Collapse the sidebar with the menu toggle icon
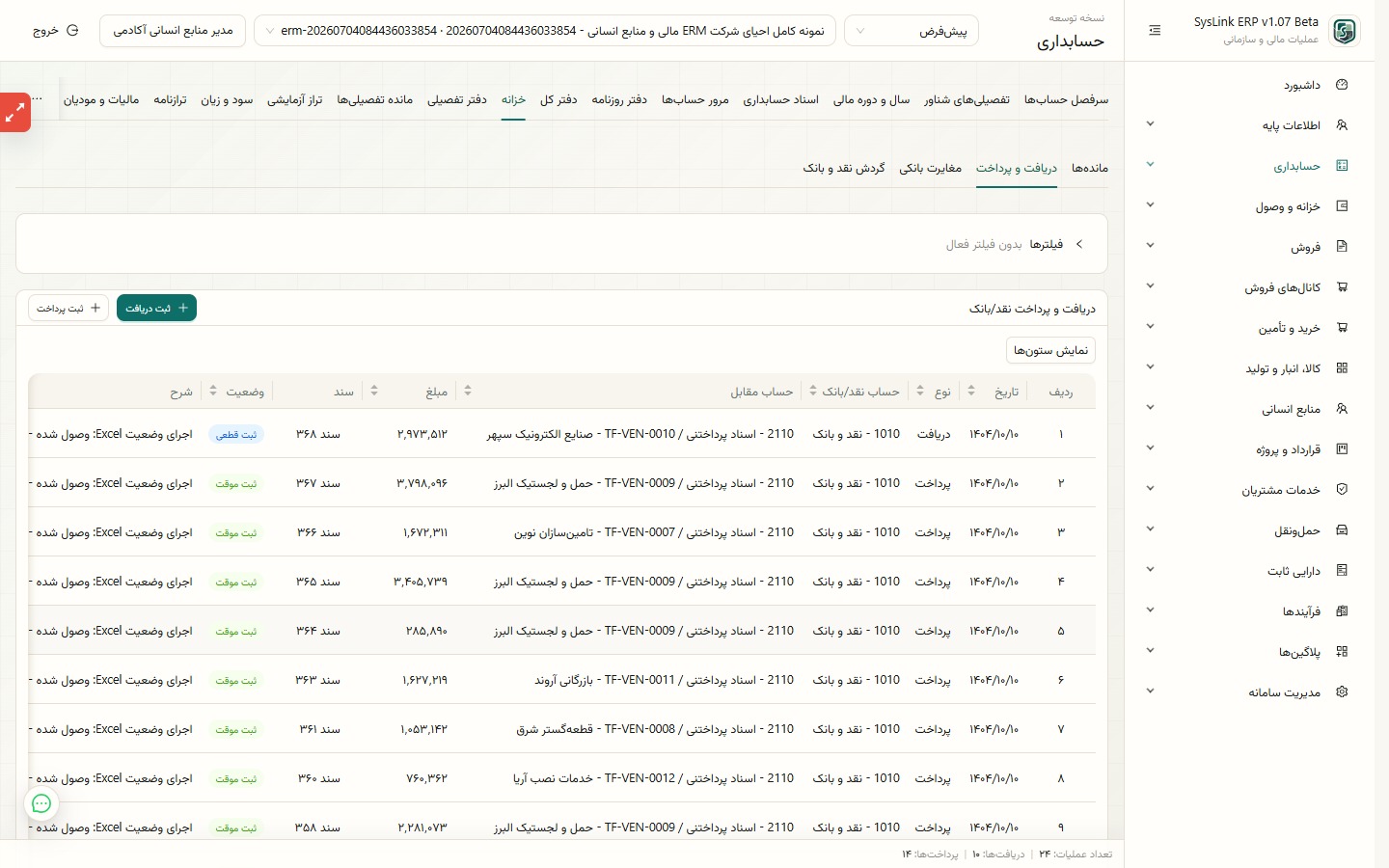1389x868 pixels. [1155, 31]
